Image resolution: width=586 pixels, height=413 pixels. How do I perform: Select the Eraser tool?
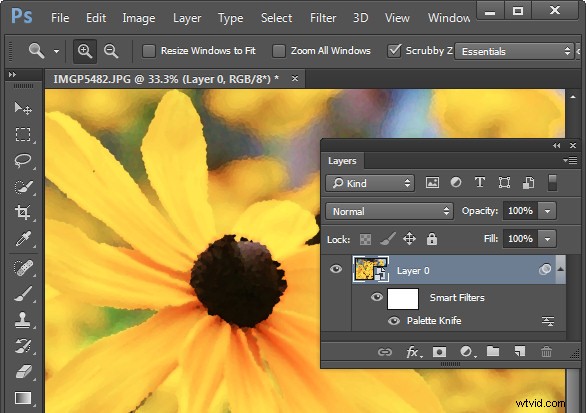(x=23, y=372)
